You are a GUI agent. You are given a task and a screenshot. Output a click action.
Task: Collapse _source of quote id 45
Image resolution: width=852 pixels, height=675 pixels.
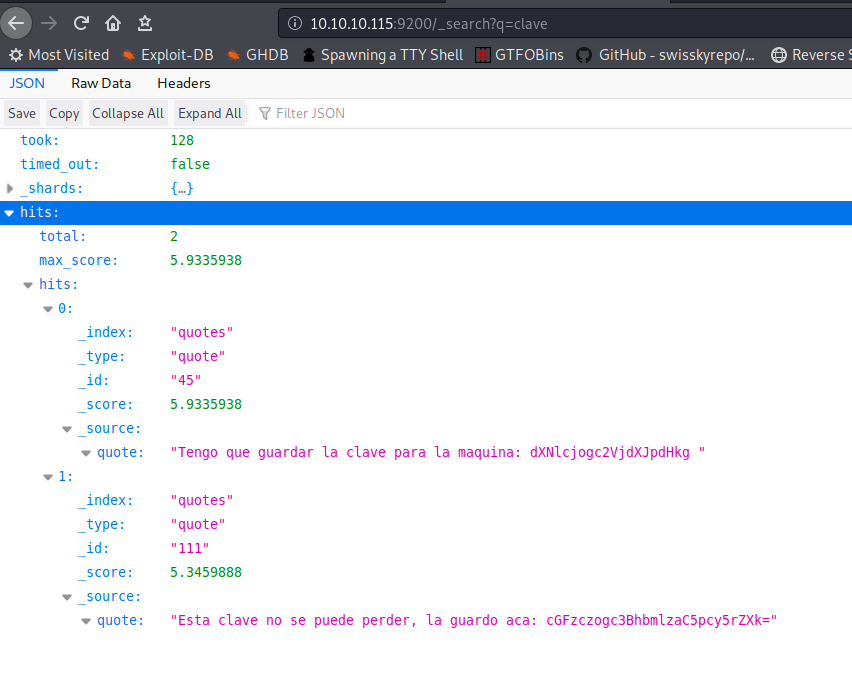(x=67, y=429)
